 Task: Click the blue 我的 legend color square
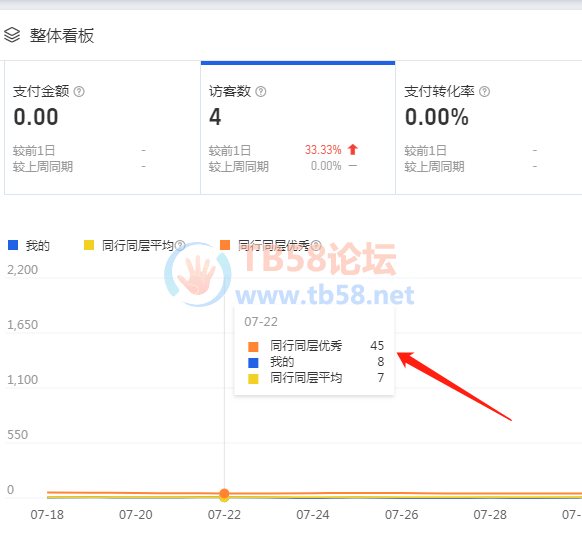pos(13,245)
